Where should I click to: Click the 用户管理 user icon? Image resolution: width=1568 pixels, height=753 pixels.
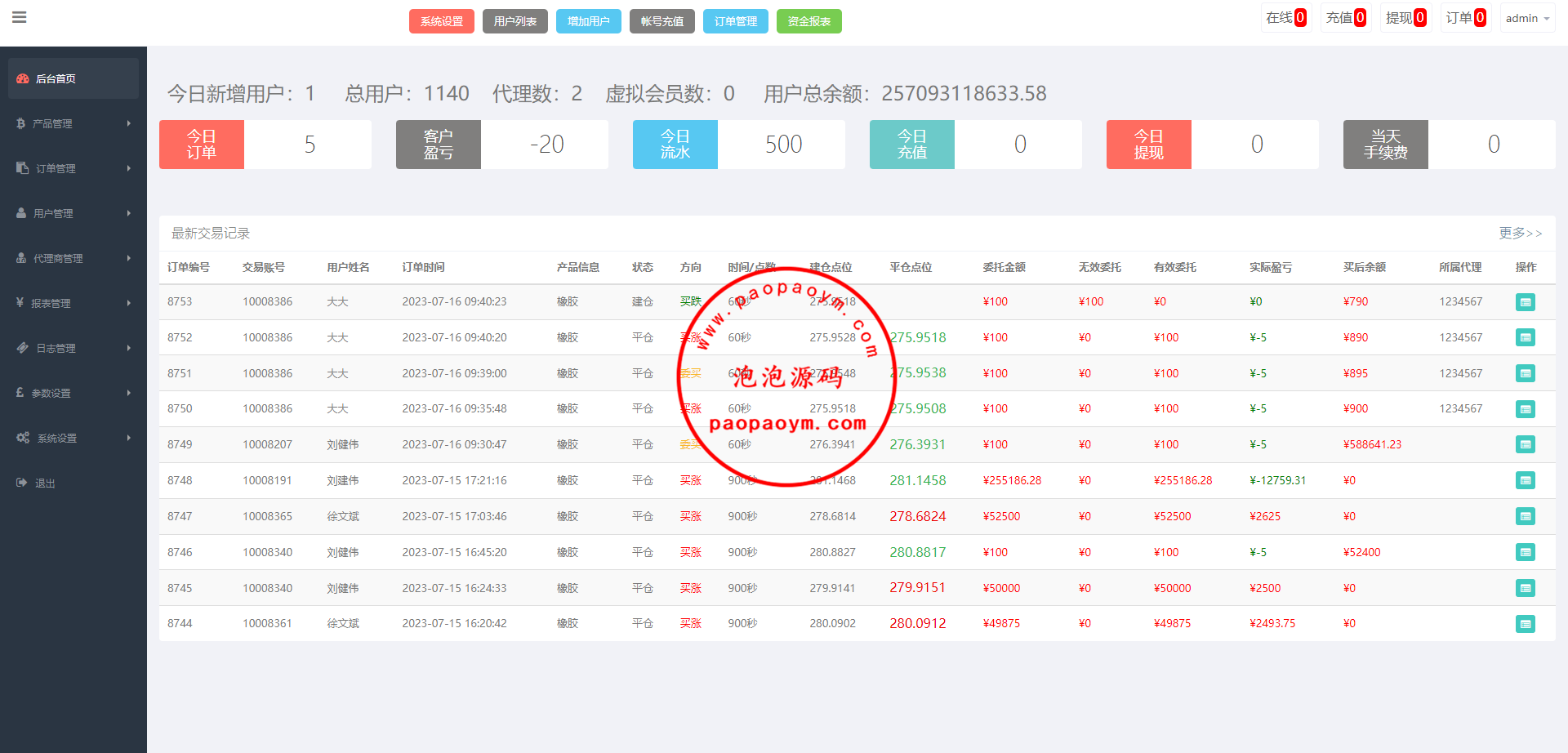tap(21, 213)
